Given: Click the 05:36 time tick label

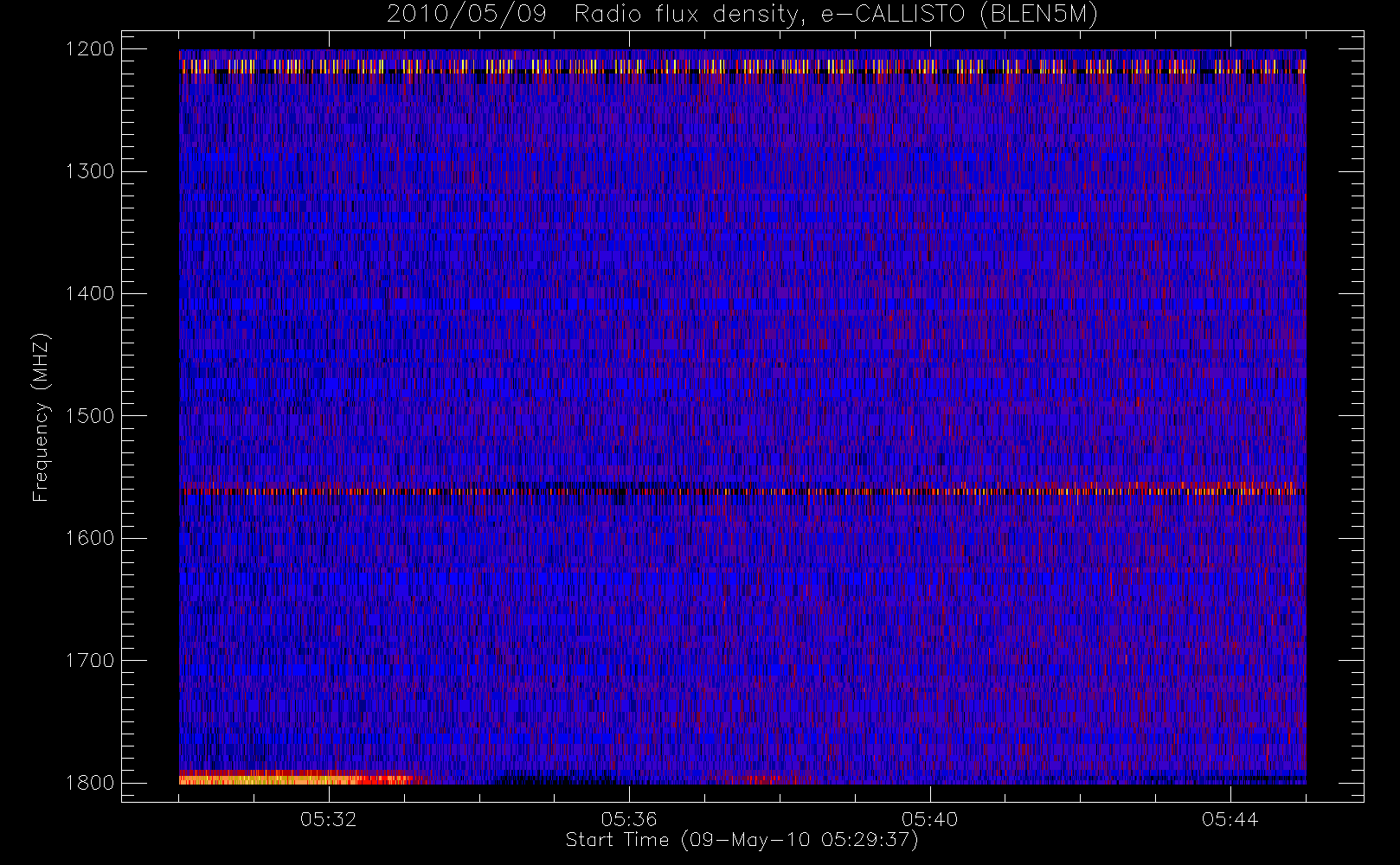Looking at the screenshot, I should [629, 819].
